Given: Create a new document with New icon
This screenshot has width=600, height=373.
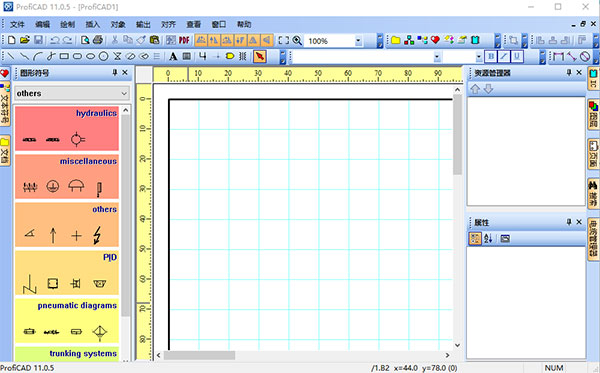Looking at the screenshot, I should (x=11, y=40).
